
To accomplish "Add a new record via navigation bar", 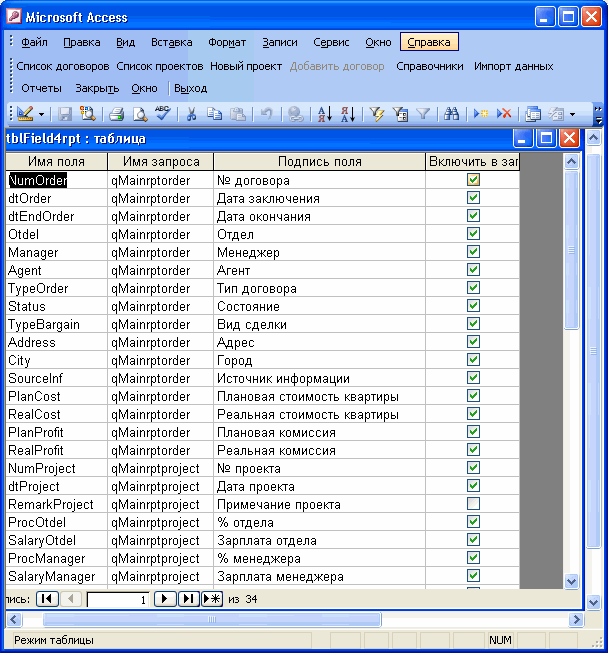I will [212, 599].
